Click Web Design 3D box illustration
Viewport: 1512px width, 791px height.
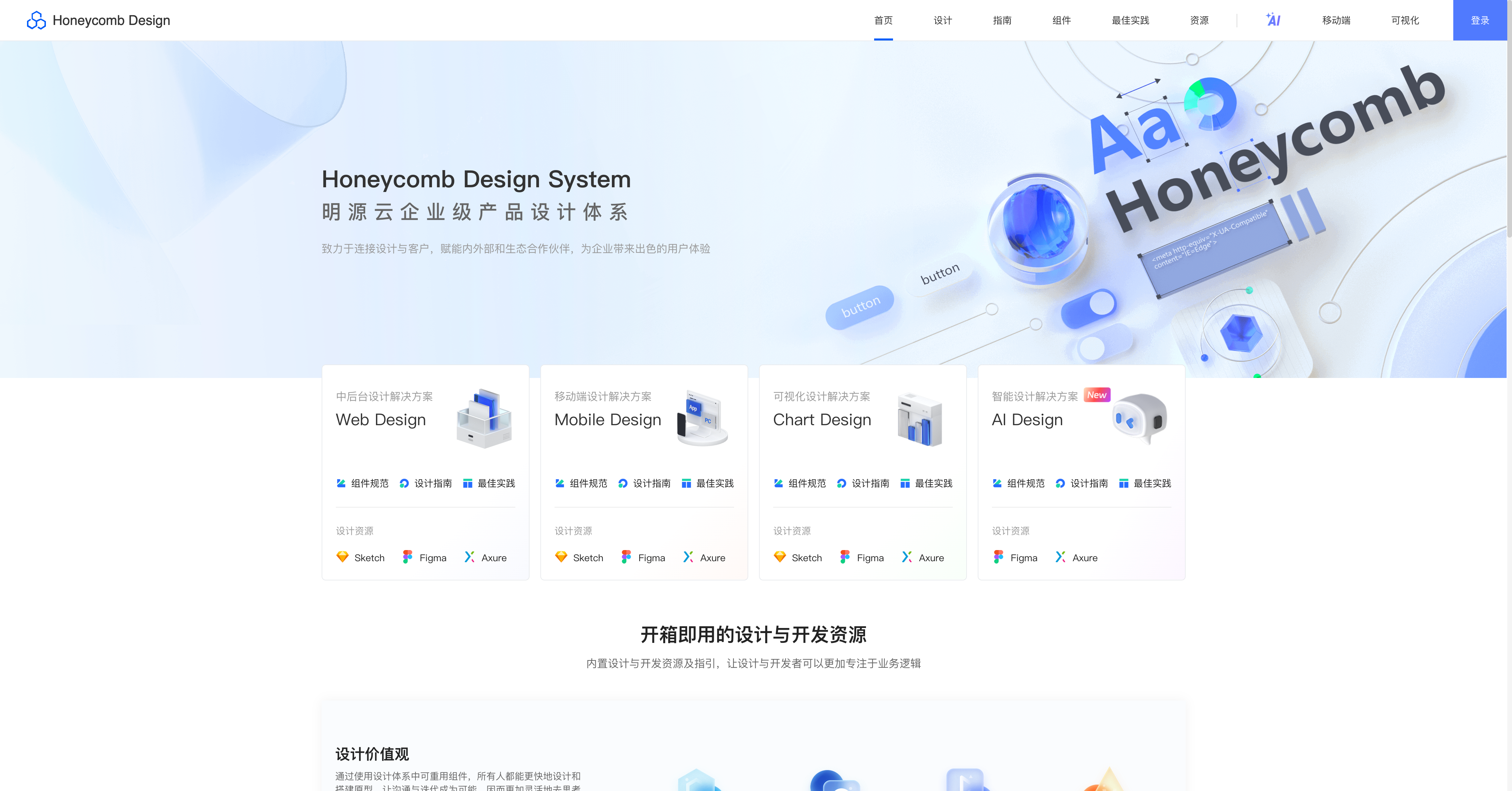tap(484, 418)
